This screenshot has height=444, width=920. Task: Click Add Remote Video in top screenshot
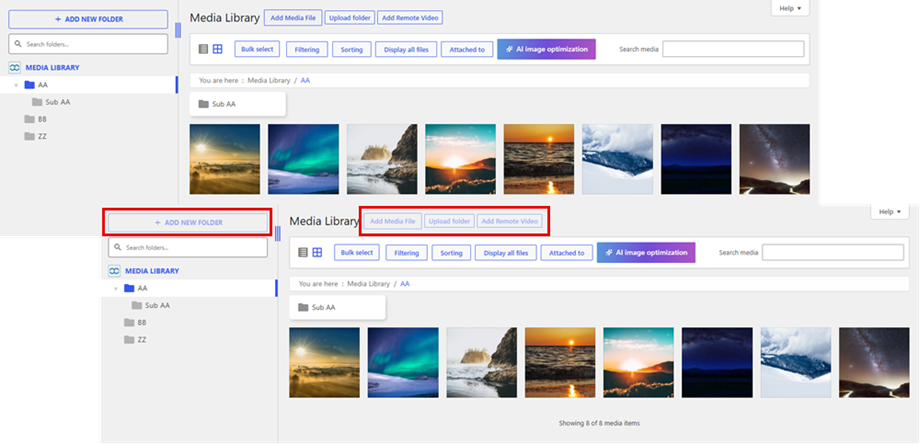click(410, 18)
